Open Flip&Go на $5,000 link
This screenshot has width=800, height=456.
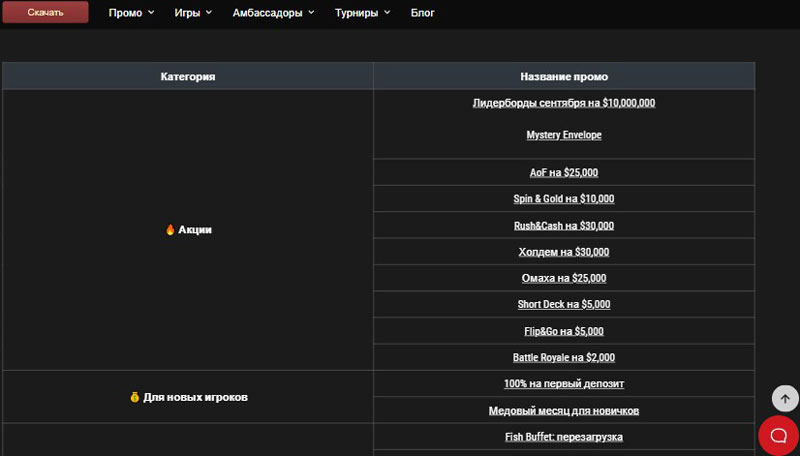coord(563,331)
